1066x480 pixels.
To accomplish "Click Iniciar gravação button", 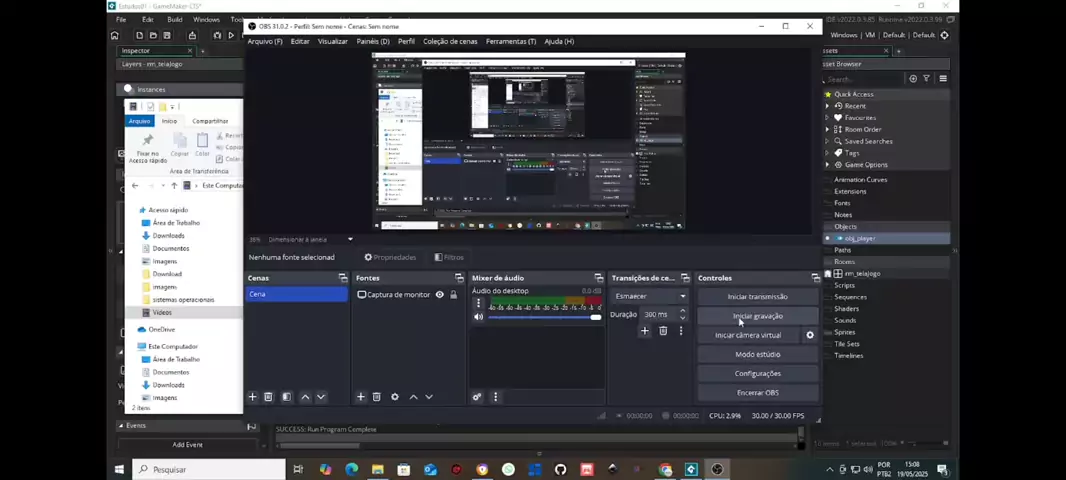I will coord(757,316).
